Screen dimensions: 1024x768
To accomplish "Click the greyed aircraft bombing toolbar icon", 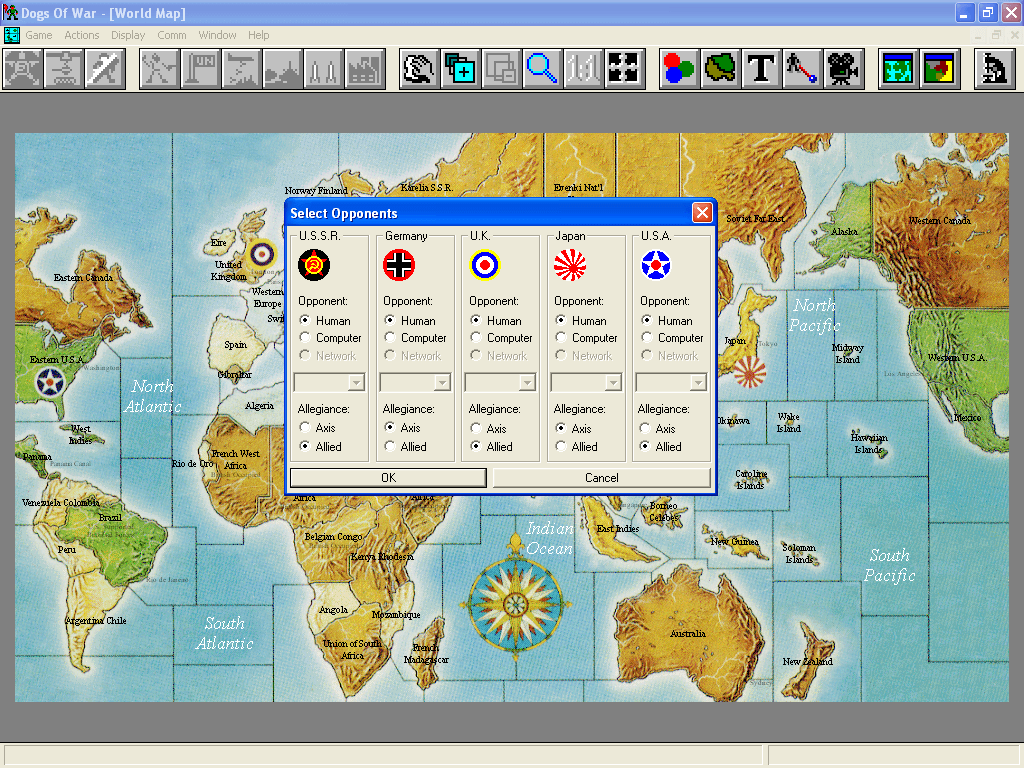I will coord(242,69).
